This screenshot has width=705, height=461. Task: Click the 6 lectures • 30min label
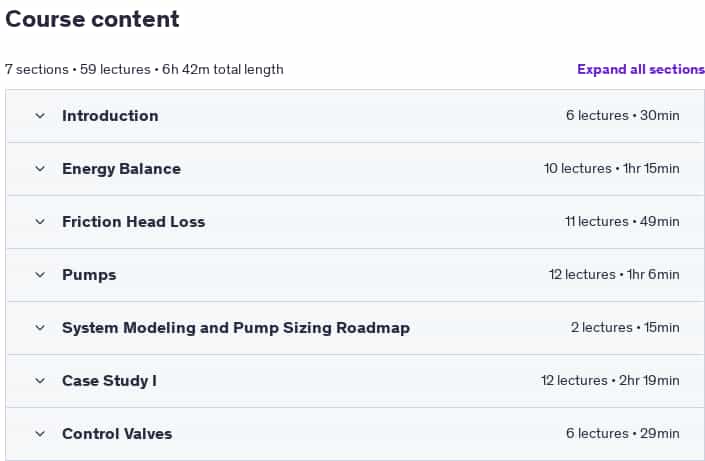(623, 116)
